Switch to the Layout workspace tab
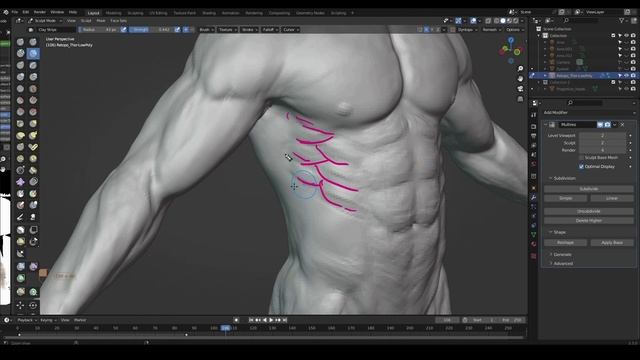This screenshot has width=640, height=360. [x=93, y=13]
